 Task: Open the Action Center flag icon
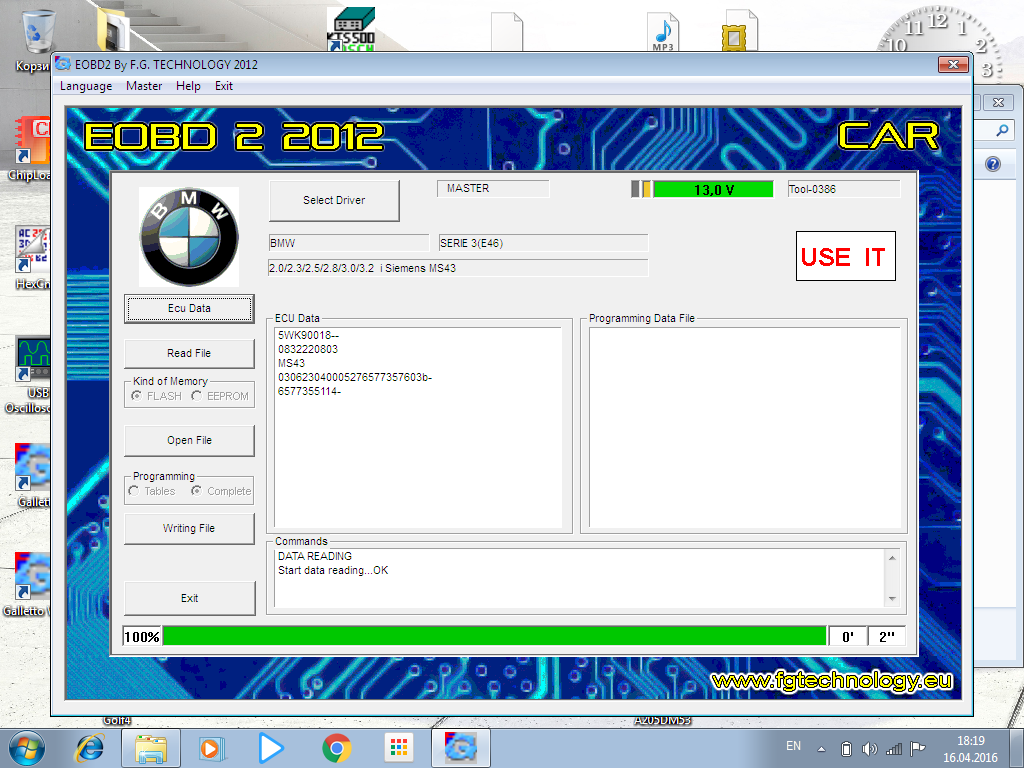pos(918,749)
